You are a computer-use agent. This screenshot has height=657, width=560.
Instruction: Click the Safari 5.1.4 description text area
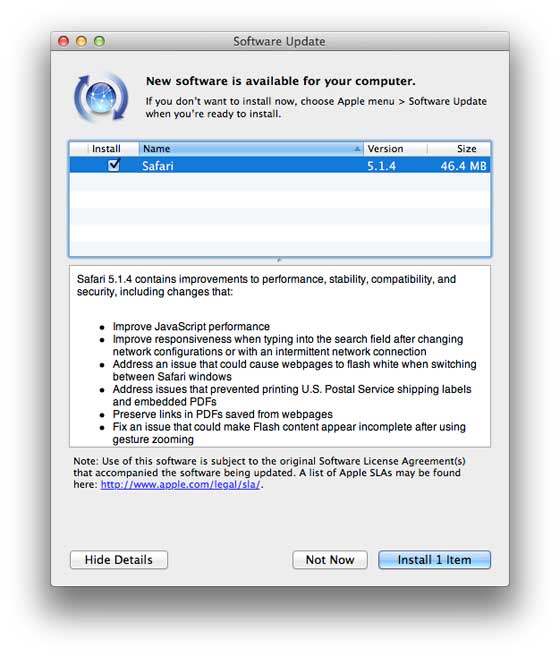(280, 356)
